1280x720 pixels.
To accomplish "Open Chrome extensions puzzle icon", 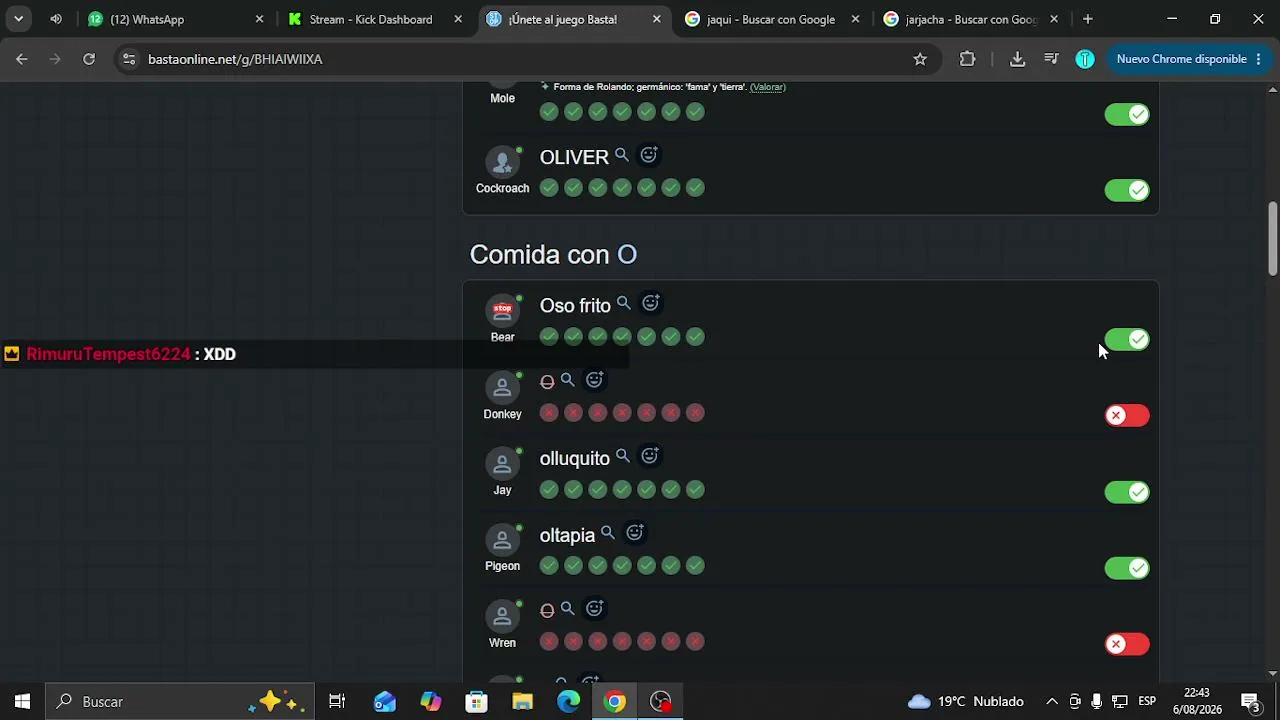I will [x=967, y=59].
